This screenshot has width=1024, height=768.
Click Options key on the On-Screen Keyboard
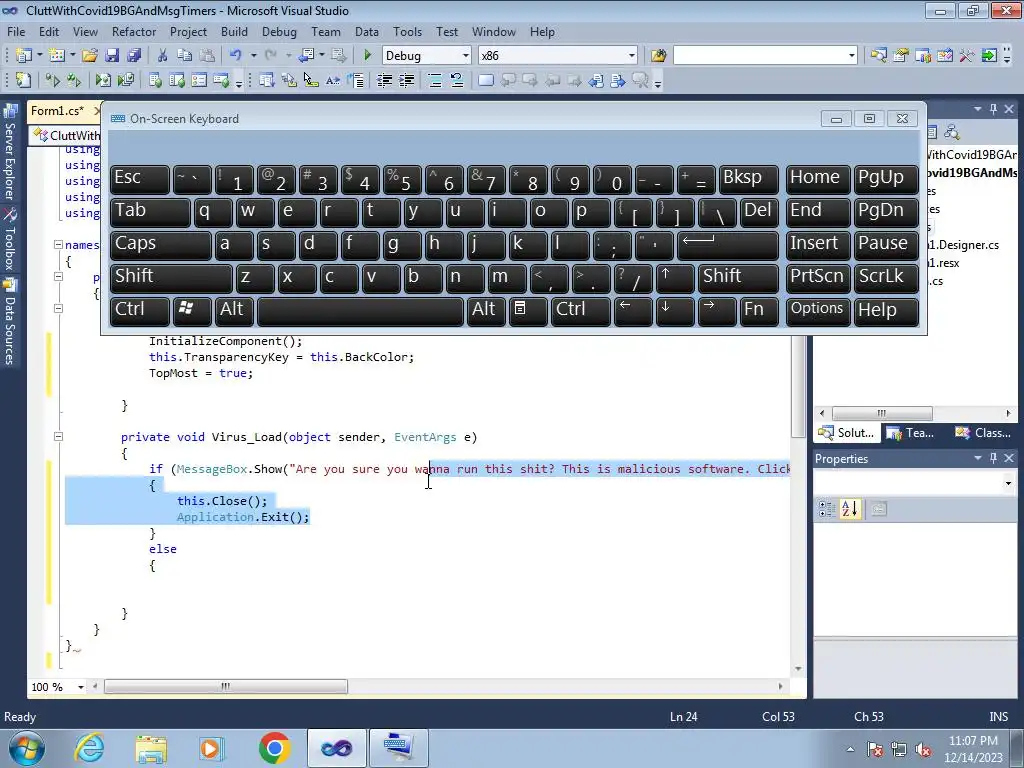point(818,312)
